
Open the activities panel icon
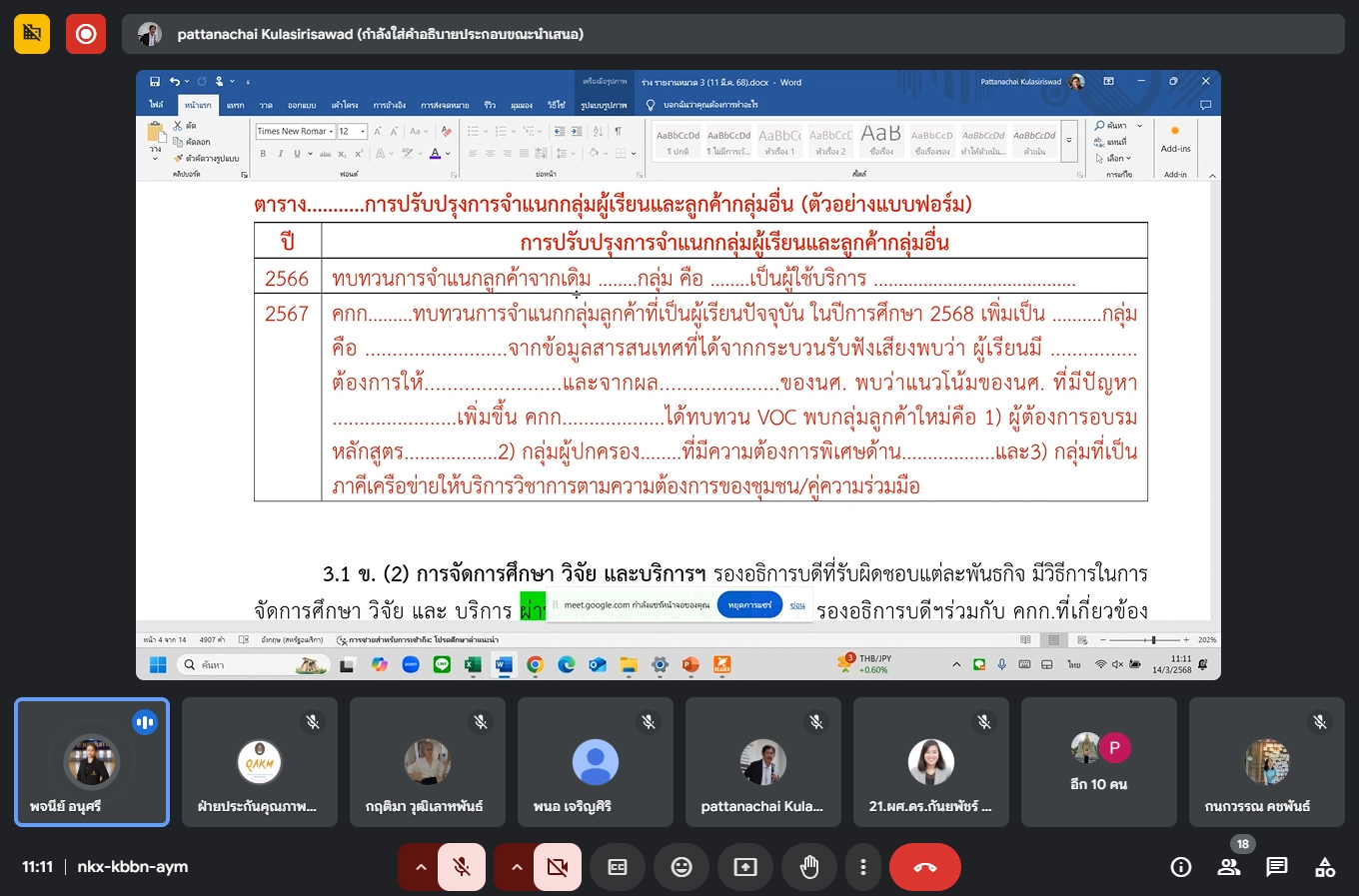[1325, 867]
